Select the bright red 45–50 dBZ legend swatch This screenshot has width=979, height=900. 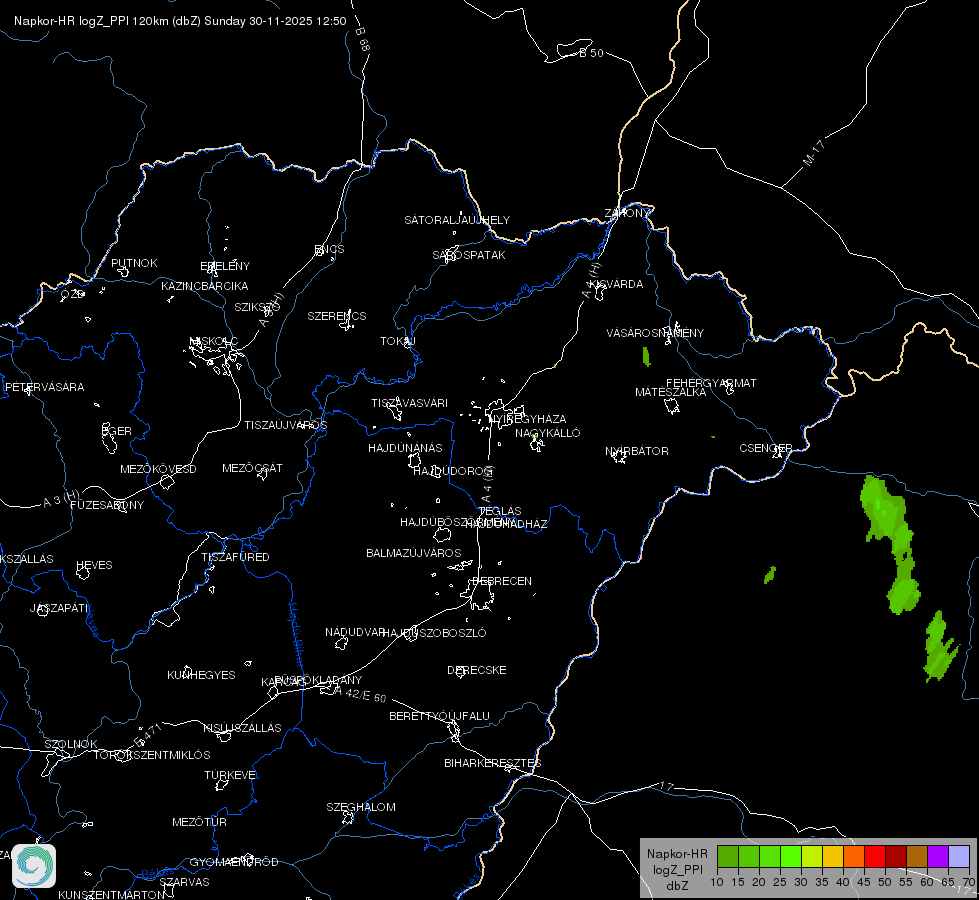(875, 857)
